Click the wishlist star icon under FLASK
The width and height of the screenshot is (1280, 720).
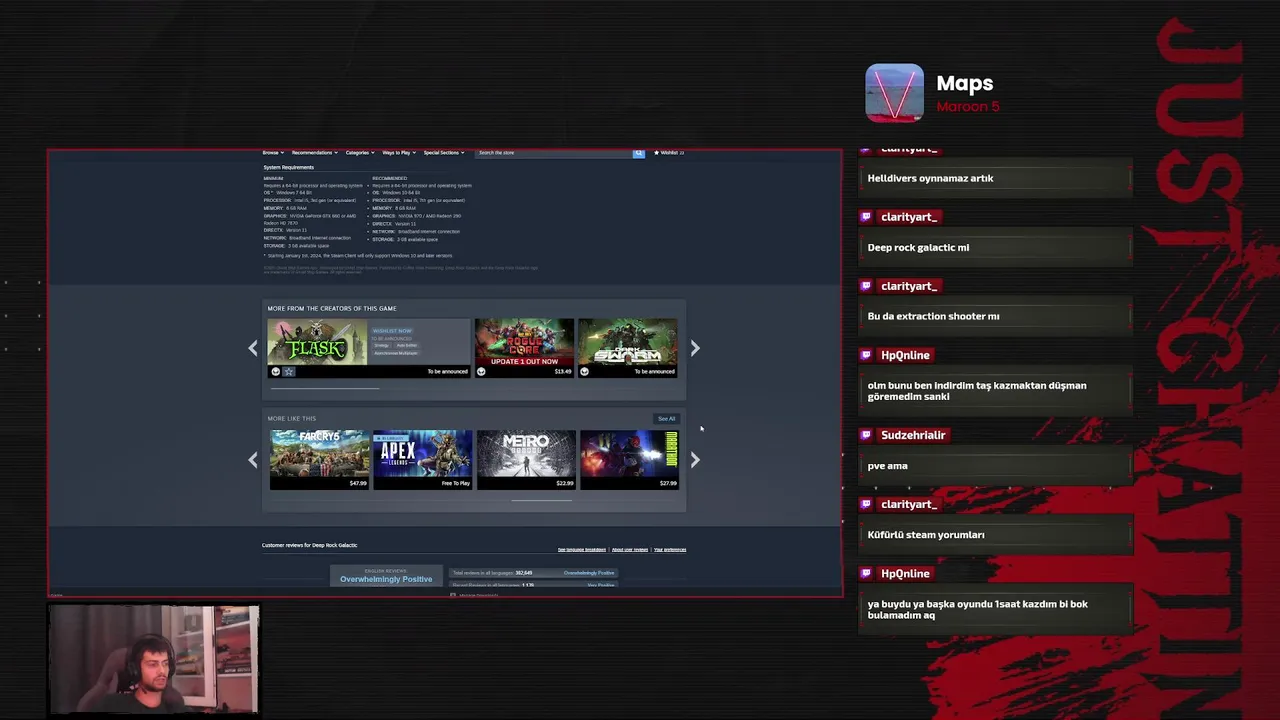288,372
